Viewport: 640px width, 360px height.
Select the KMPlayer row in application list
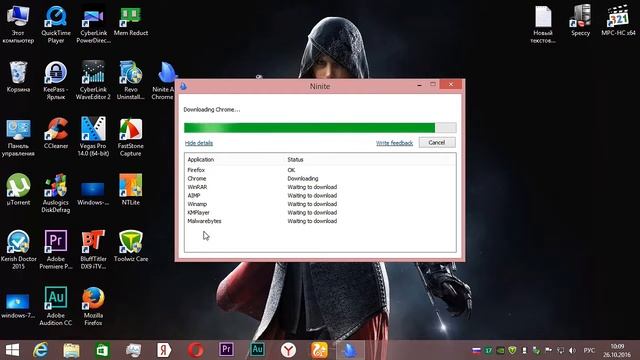point(320,213)
